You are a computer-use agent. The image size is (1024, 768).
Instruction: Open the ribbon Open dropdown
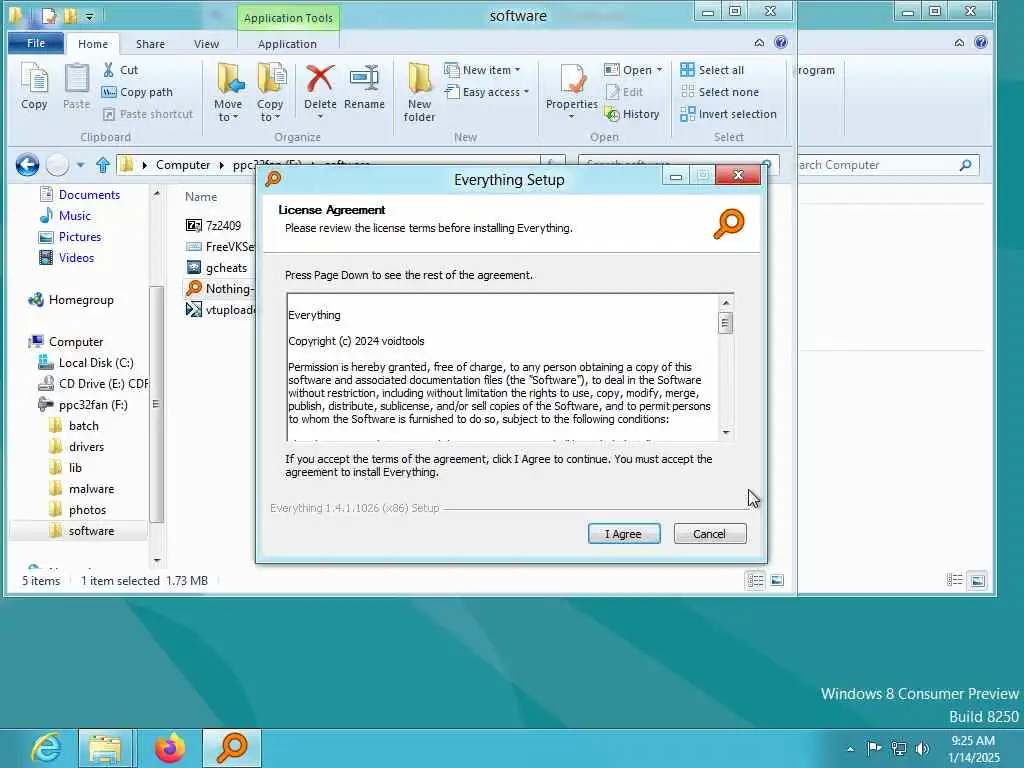click(633, 70)
